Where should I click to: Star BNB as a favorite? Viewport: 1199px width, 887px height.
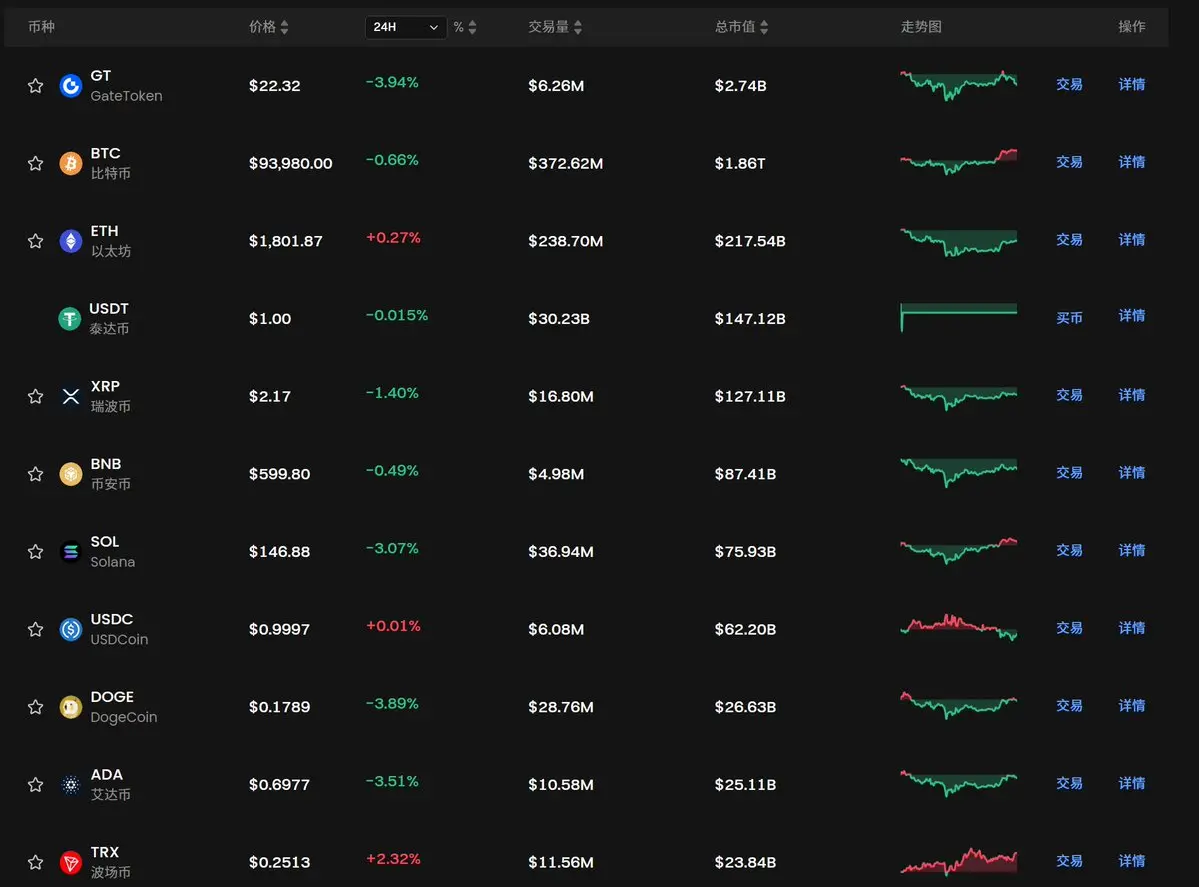35,474
